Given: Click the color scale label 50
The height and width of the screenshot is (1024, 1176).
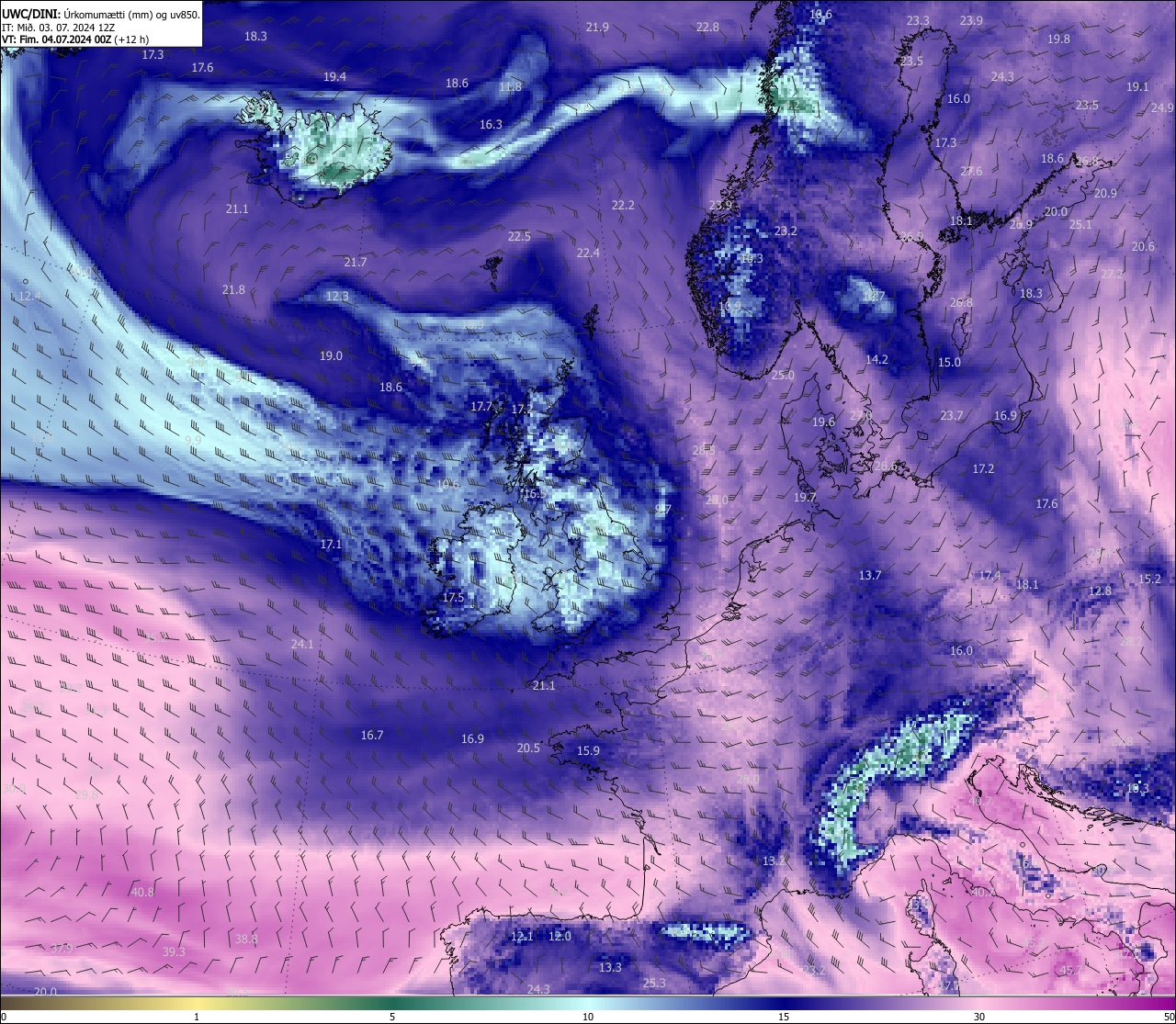Looking at the screenshot, I should point(1169,1017).
